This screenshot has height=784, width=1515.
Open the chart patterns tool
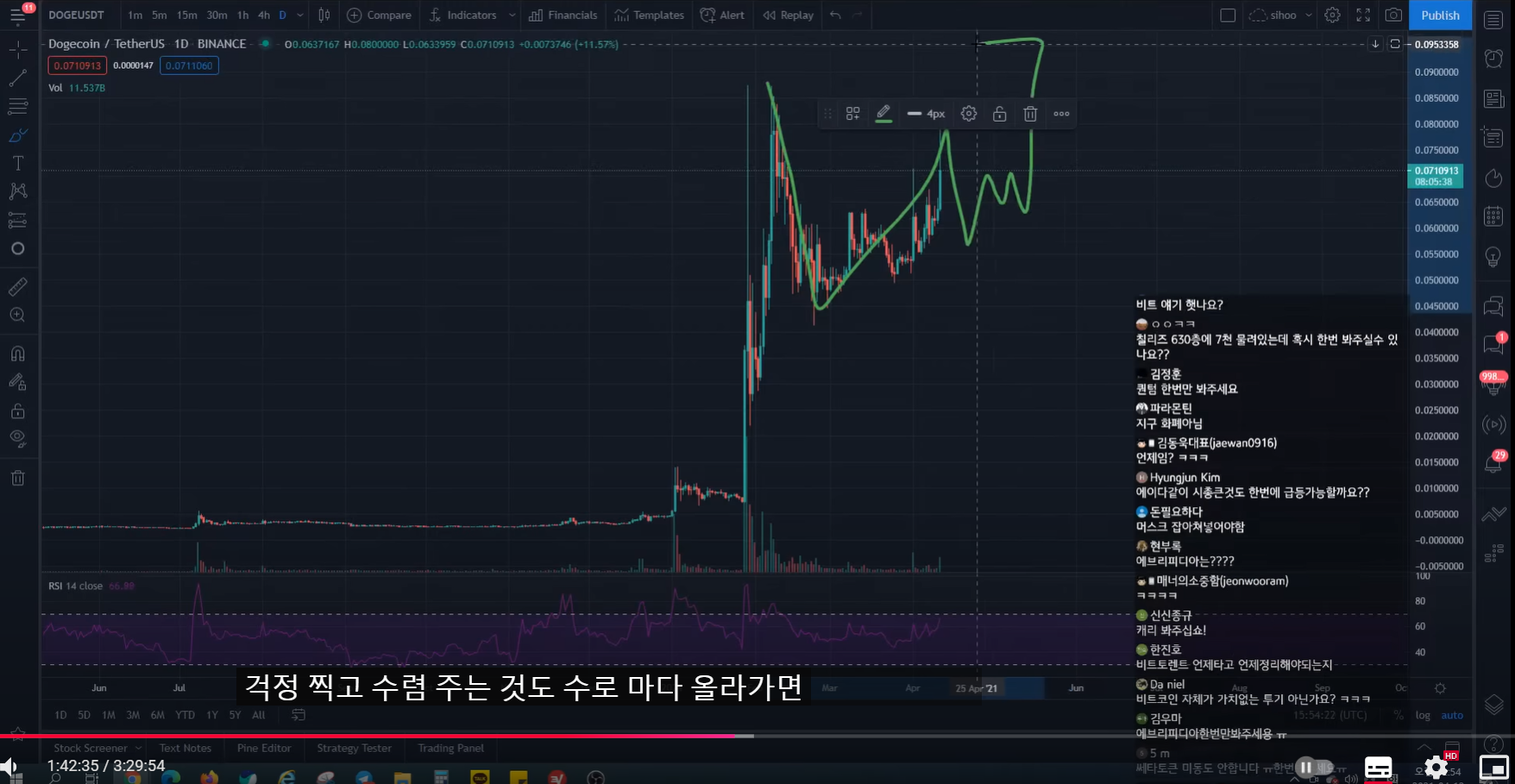click(x=17, y=191)
